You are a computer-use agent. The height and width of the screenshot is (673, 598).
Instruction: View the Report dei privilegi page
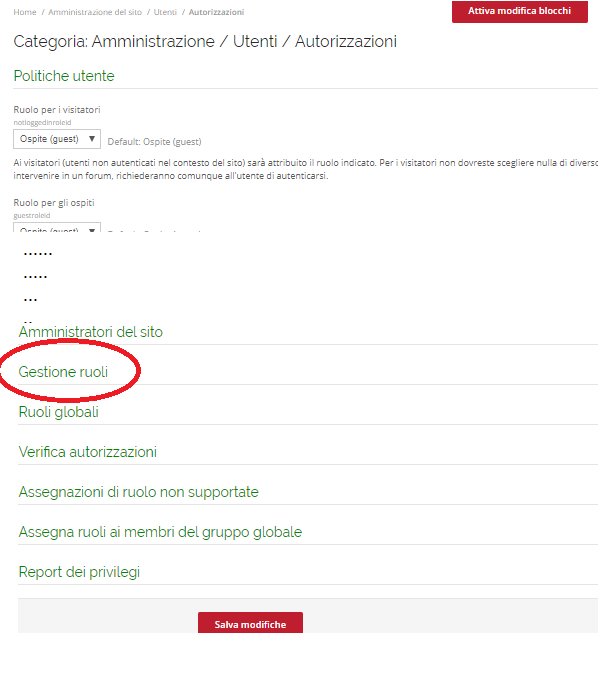[x=79, y=572]
